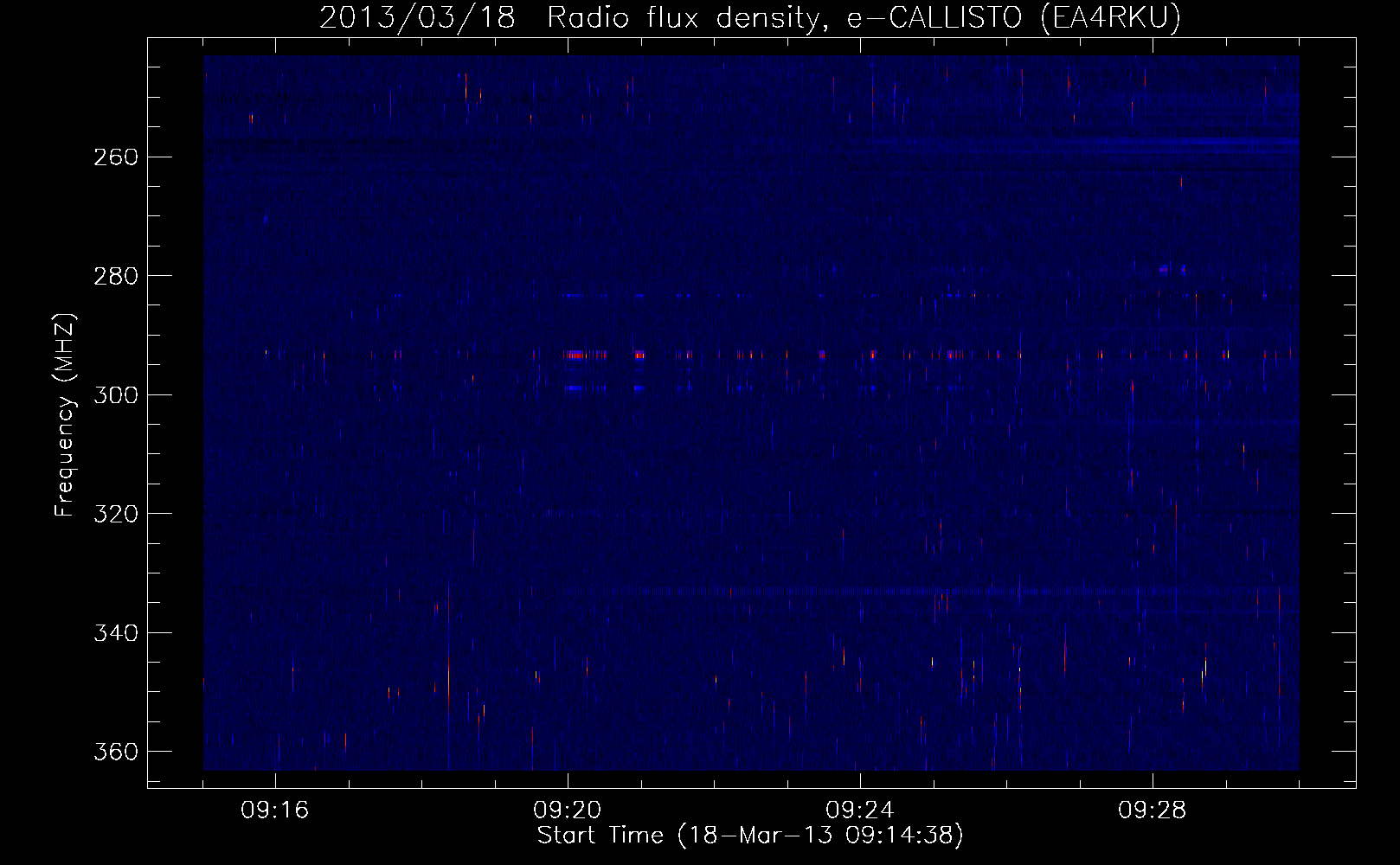Click the "Frequency (MHZ)" axis label
The image size is (1400, 865).
tap(65, 415)
